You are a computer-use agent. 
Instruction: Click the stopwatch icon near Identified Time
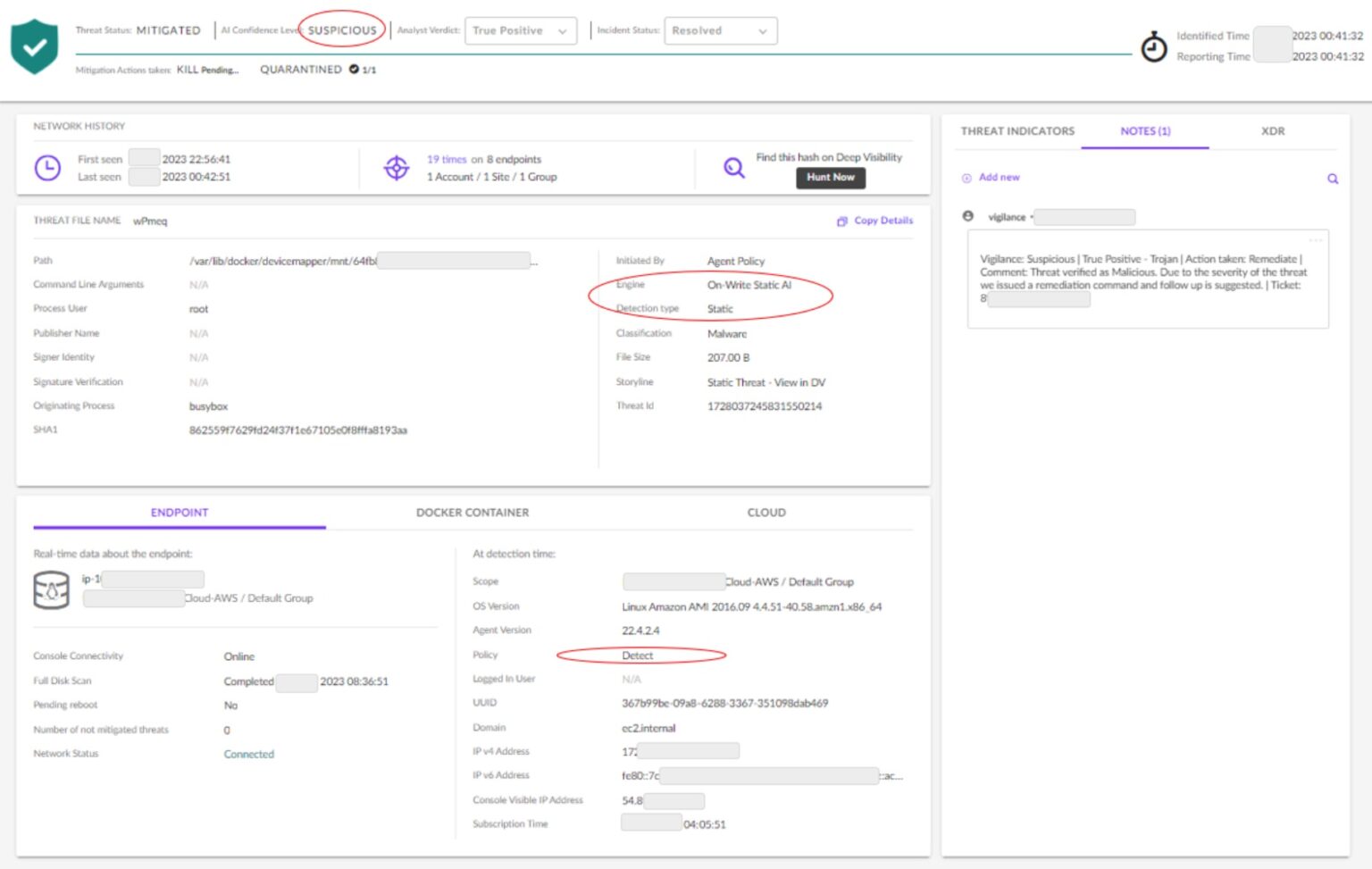(x=1153, y=46)
